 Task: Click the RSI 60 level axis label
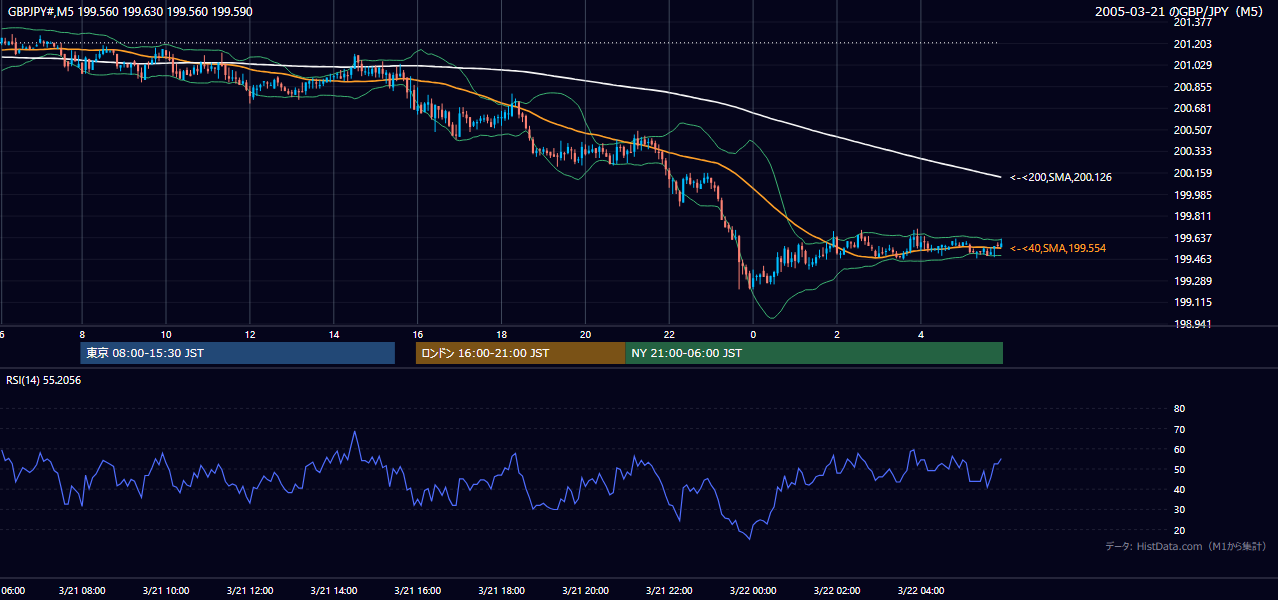coord(1179,449)
